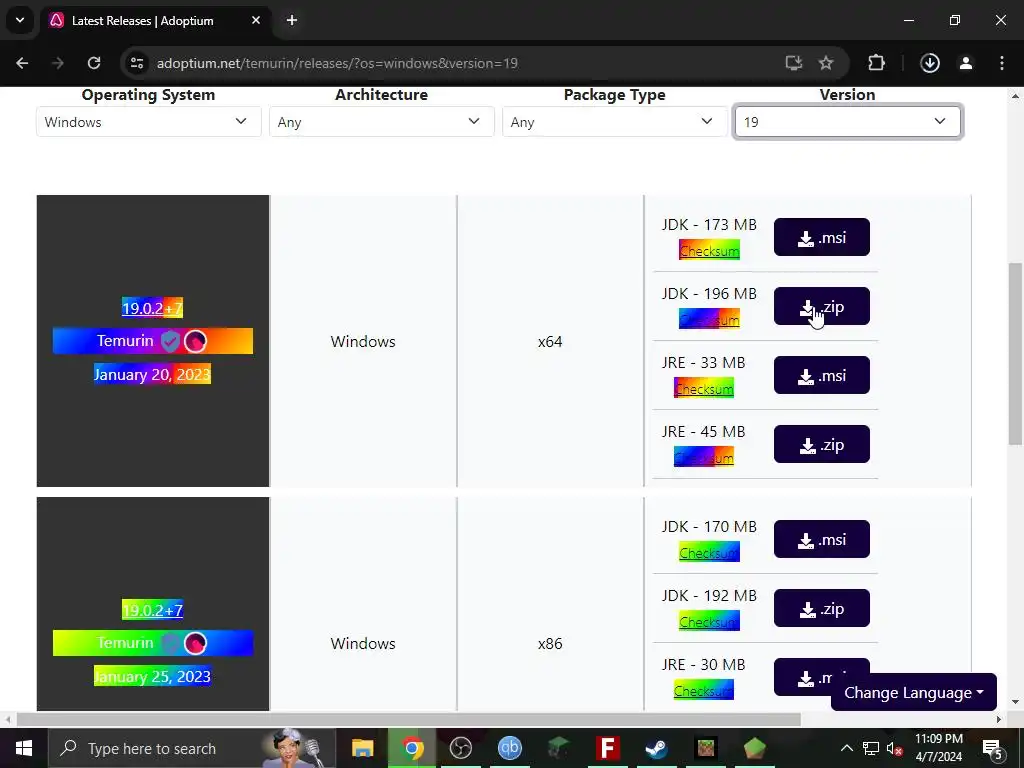Open the graduation-cap block taskbar icon

click(558, 748)
